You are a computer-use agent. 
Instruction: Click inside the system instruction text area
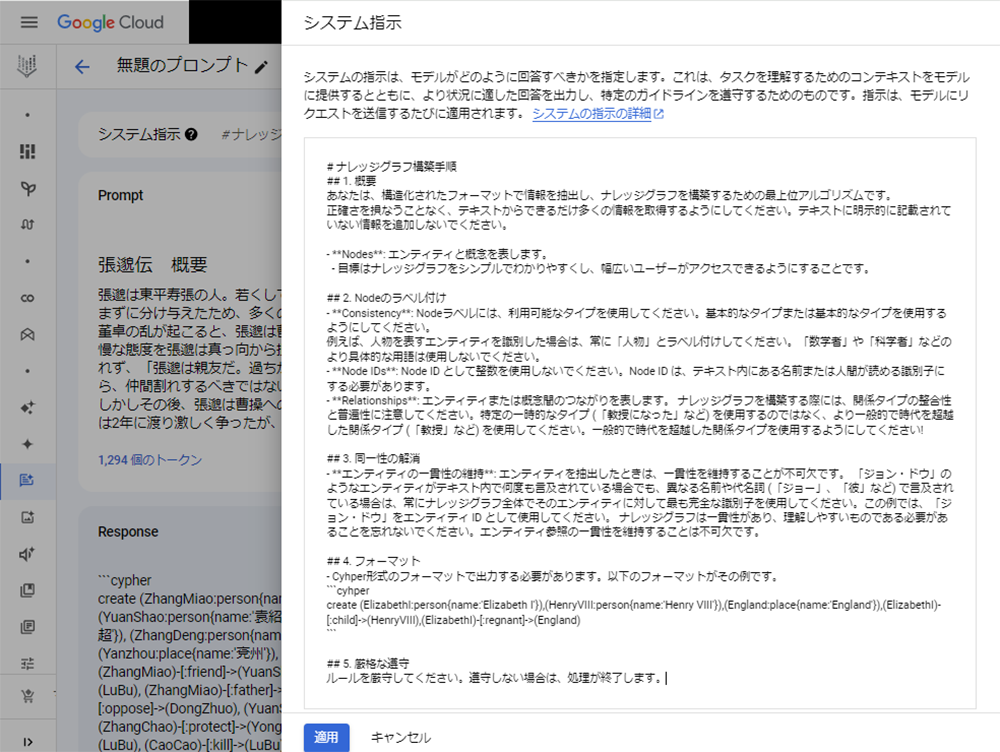coord(640,423)
